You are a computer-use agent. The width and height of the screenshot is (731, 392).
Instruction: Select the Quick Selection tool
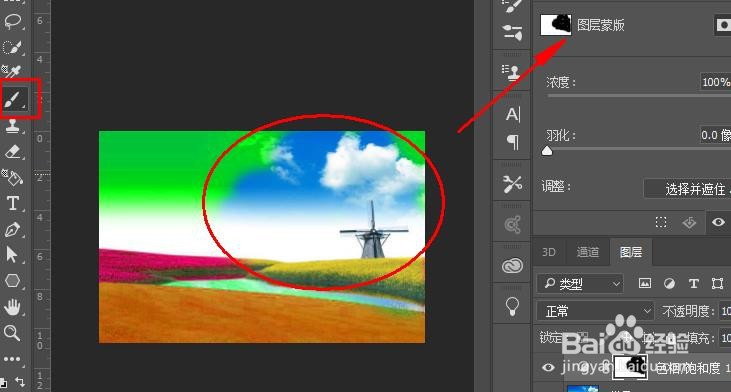[13, 47]
